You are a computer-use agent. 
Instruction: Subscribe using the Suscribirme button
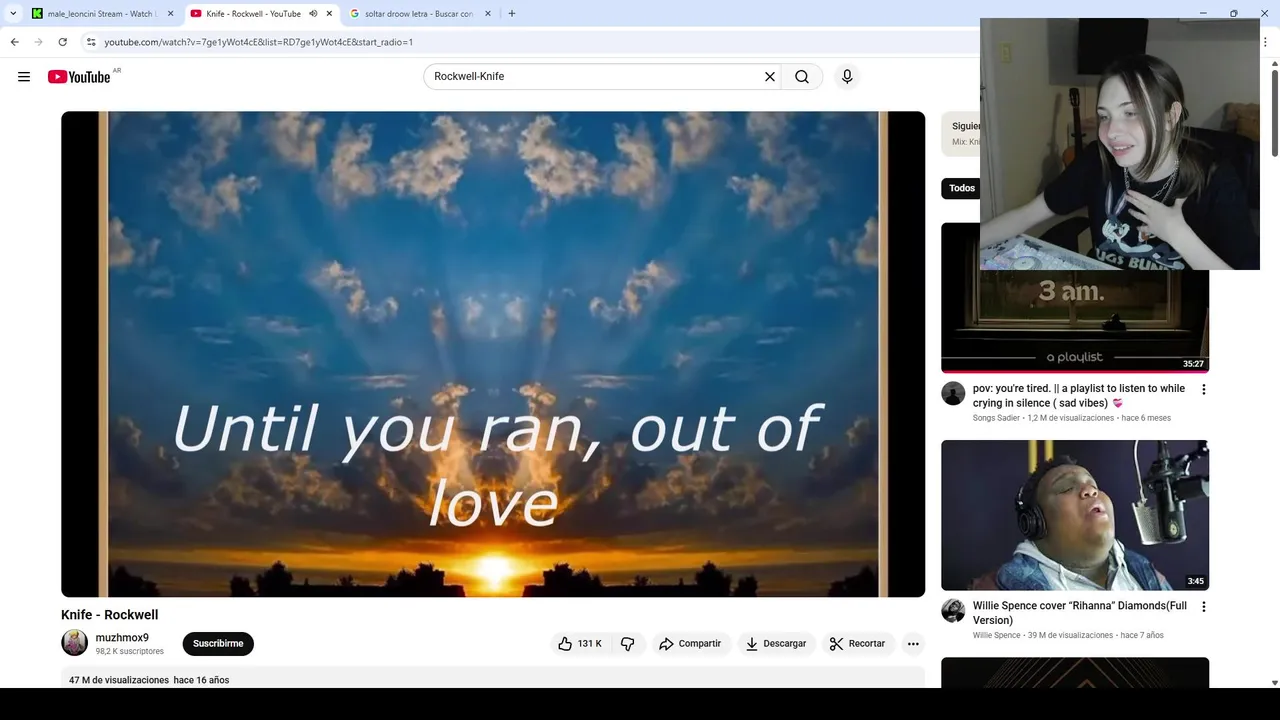(218, 644)
